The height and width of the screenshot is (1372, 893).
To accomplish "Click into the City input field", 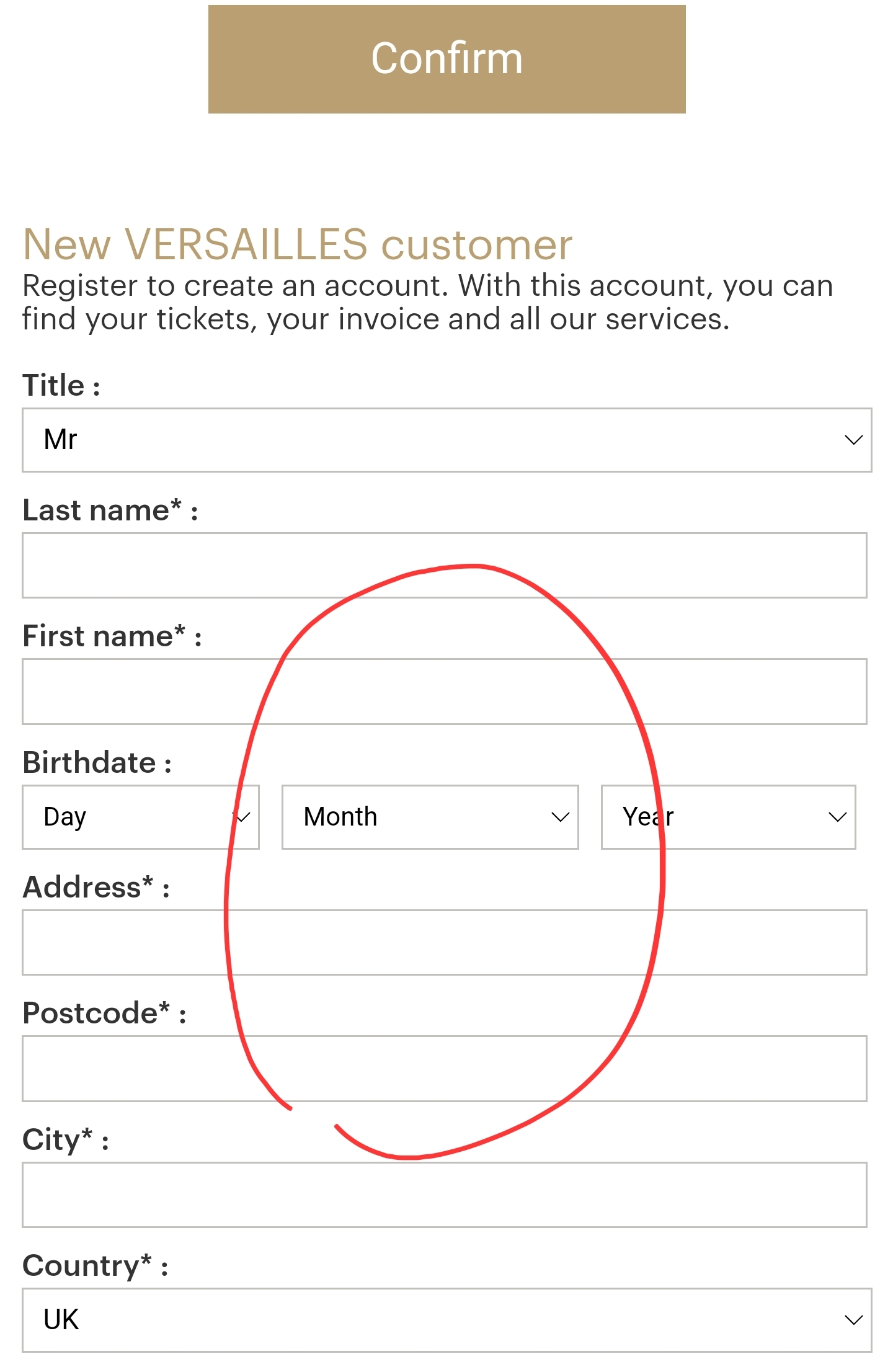I will 444,1195.
